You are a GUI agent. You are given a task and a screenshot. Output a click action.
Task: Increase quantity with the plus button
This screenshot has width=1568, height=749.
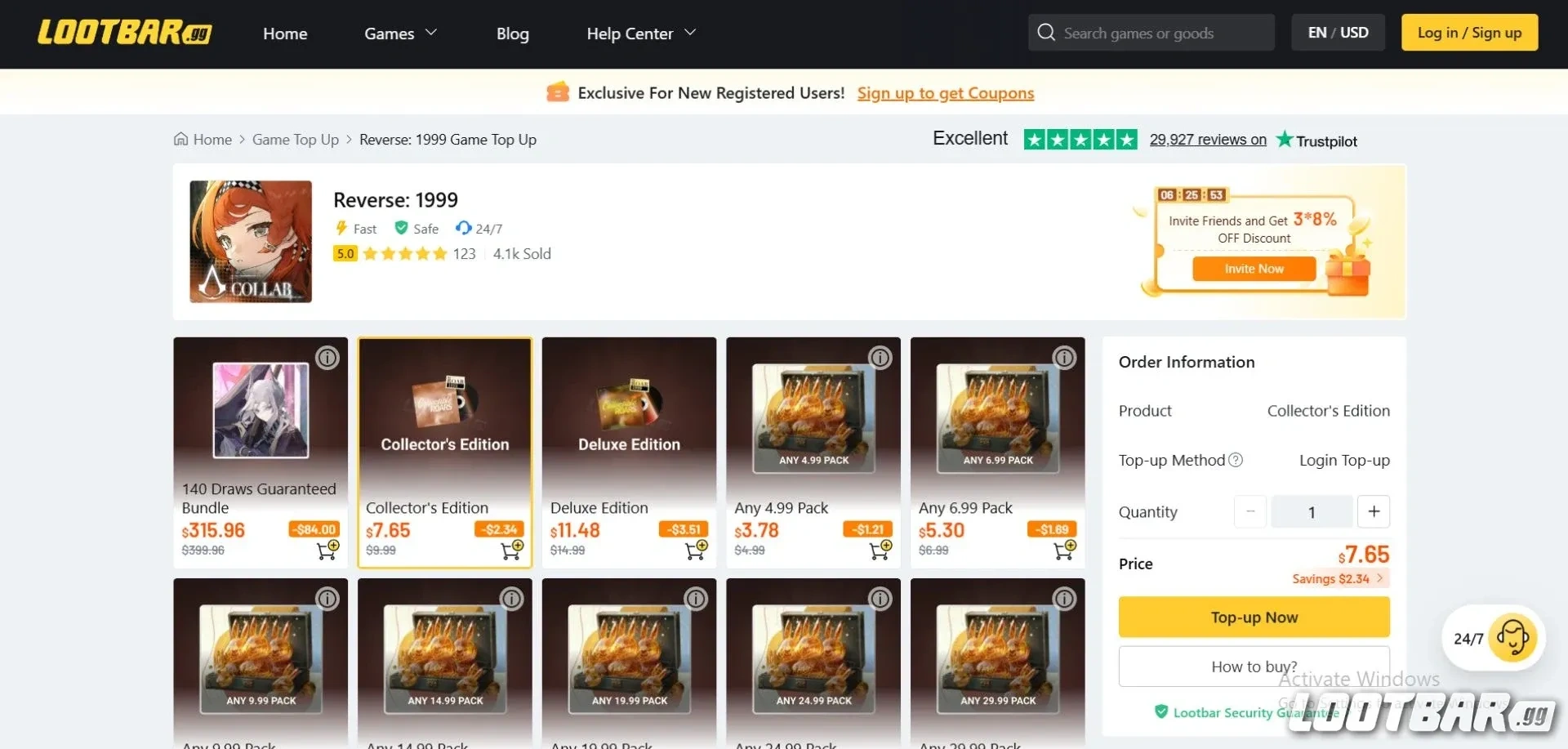1374,511
